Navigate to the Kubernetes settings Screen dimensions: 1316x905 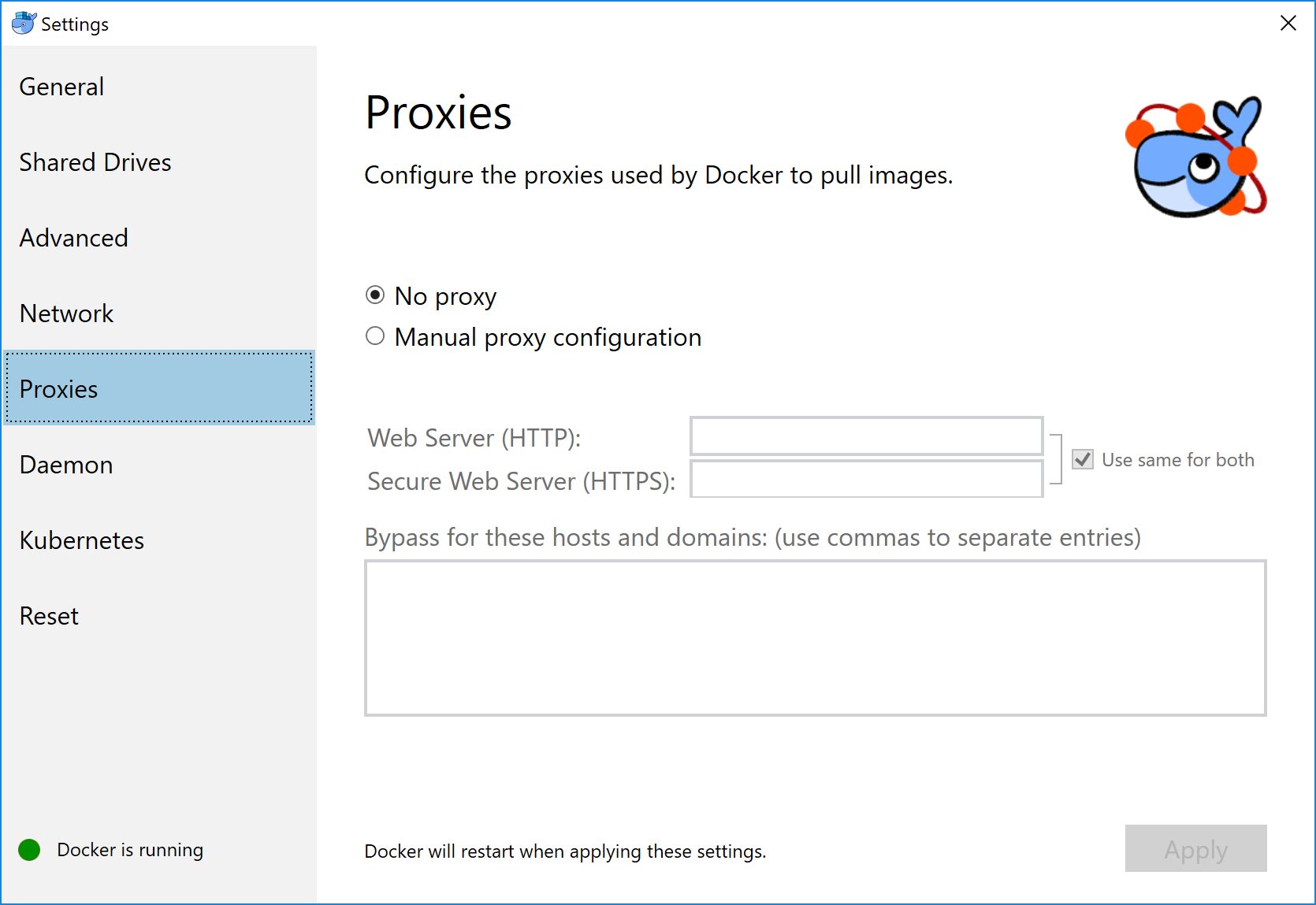click(x=81, y=540)
